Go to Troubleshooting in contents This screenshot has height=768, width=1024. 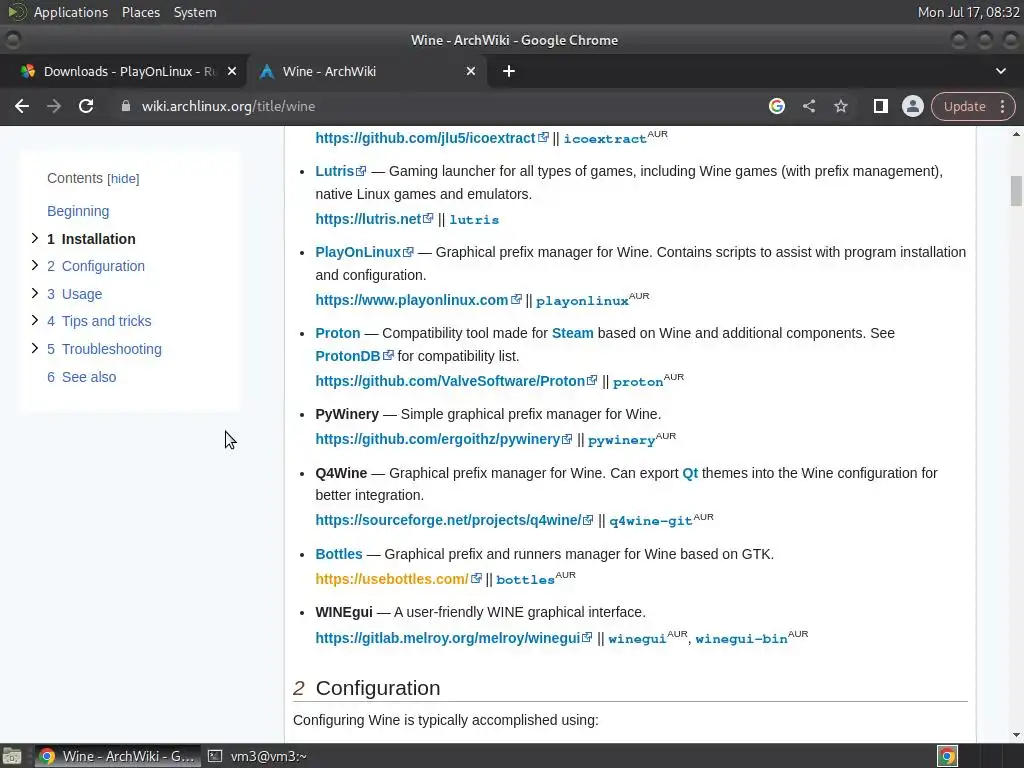[x=104, y=349]
